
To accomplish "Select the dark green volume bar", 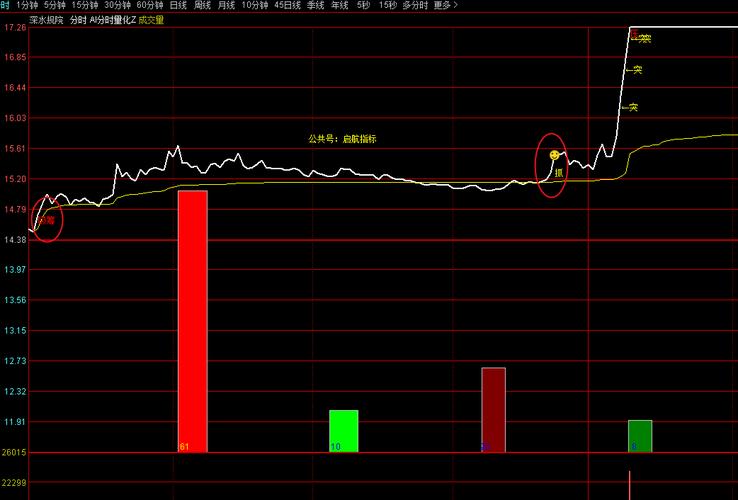I will (640, 435).
